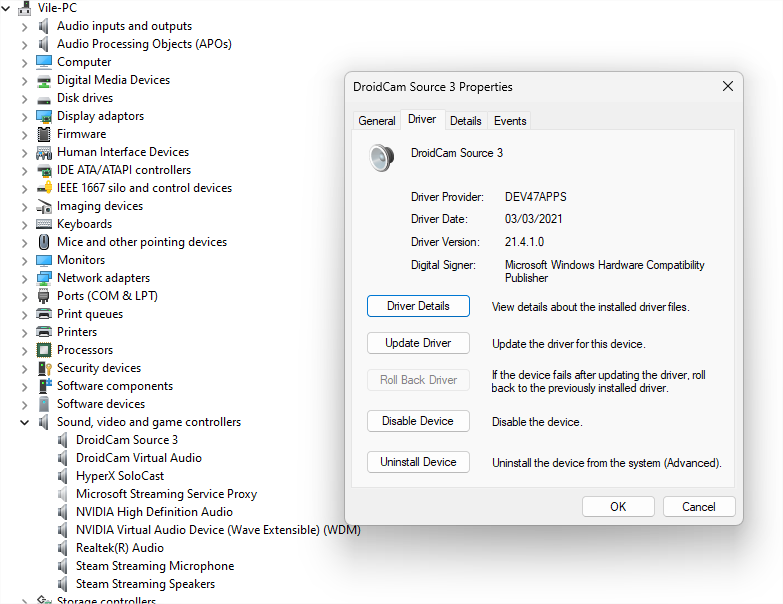
Task: Expand the Display adaptors category
Action: (24, 117)
